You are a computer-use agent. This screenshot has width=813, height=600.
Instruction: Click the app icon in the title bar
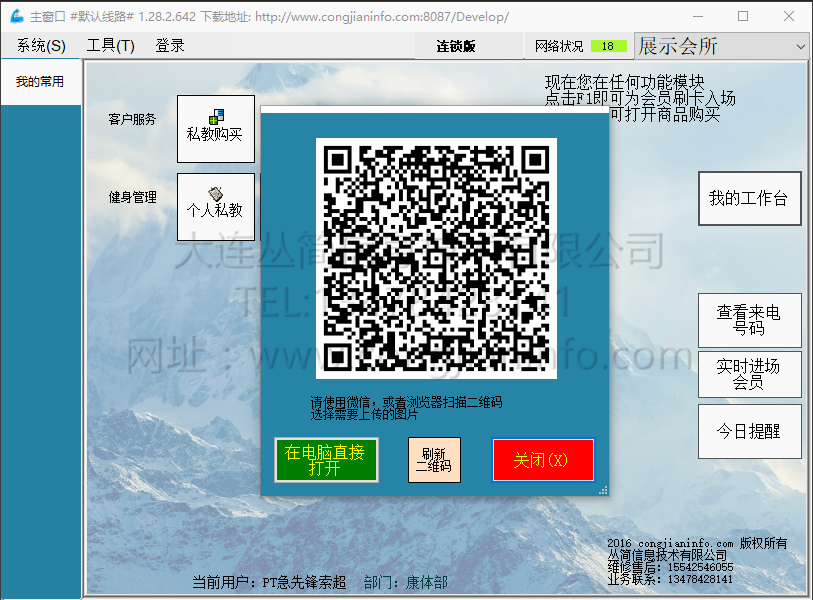(x=17, y=16)
